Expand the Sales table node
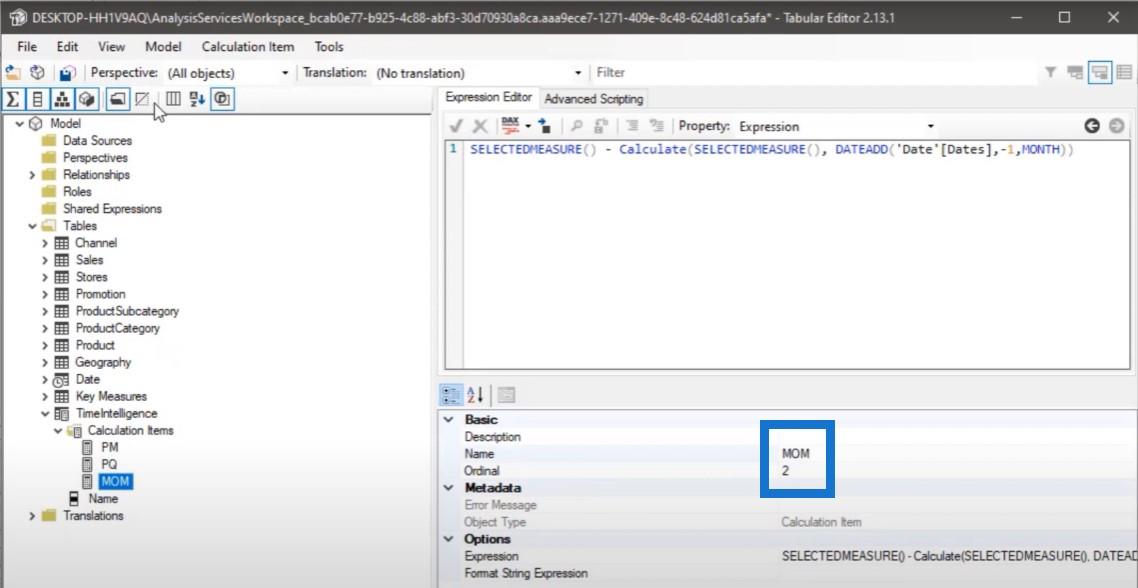1138x588 pixels. click(x=45, y=260)
